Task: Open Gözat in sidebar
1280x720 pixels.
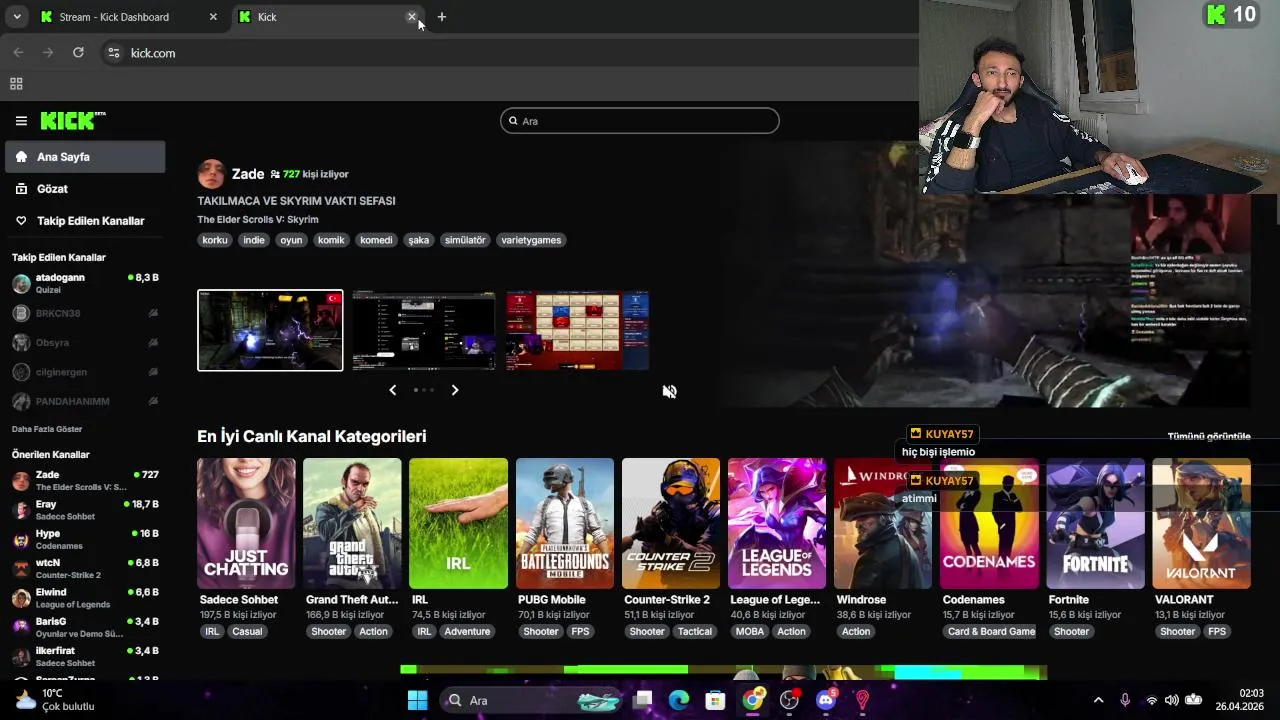Action: (85, 189)
